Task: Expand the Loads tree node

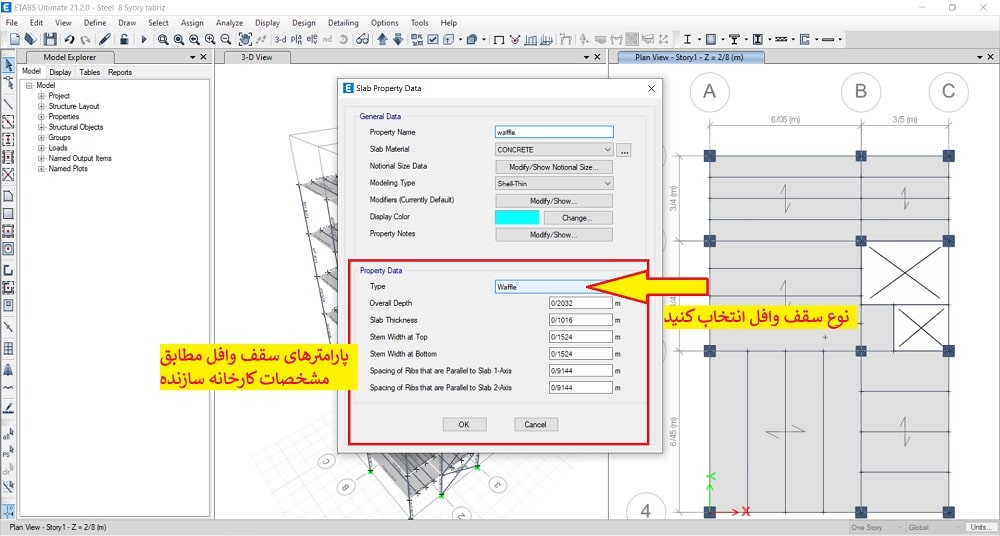Action: tap(41, 148)
